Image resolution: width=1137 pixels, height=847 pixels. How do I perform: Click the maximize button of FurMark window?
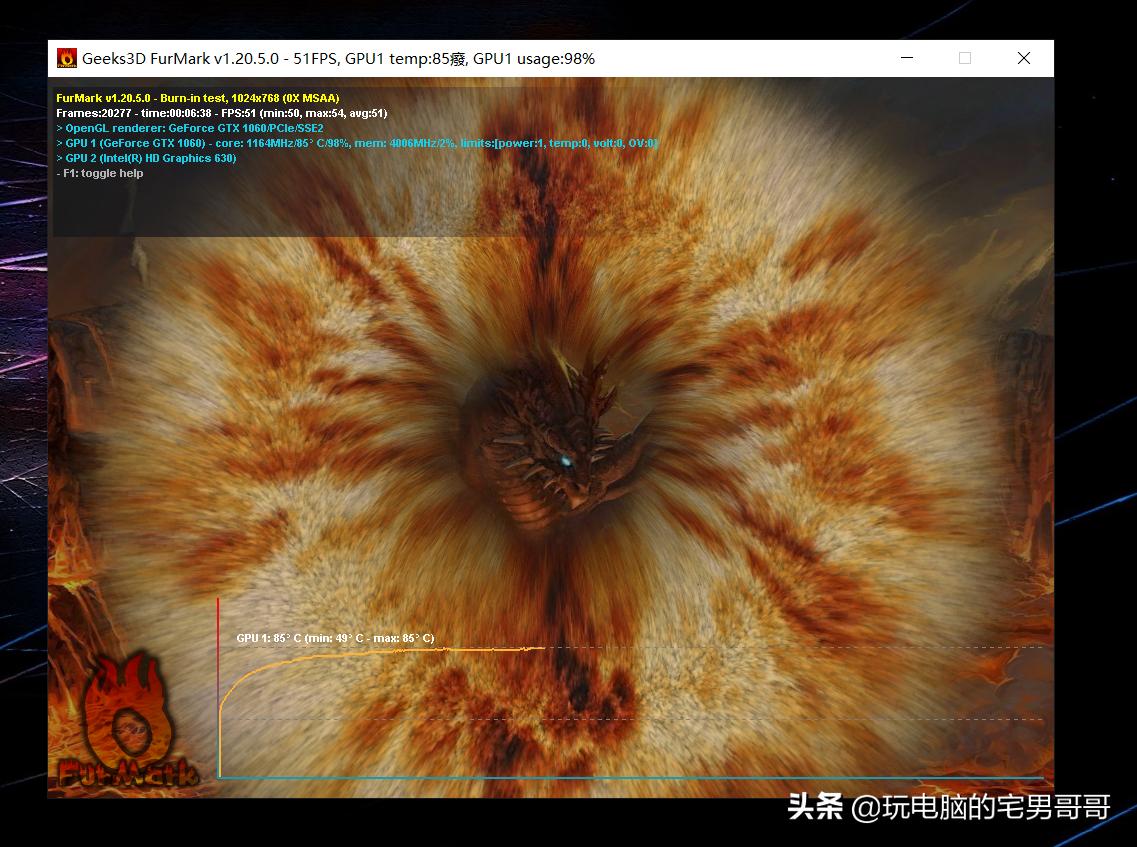965,58
